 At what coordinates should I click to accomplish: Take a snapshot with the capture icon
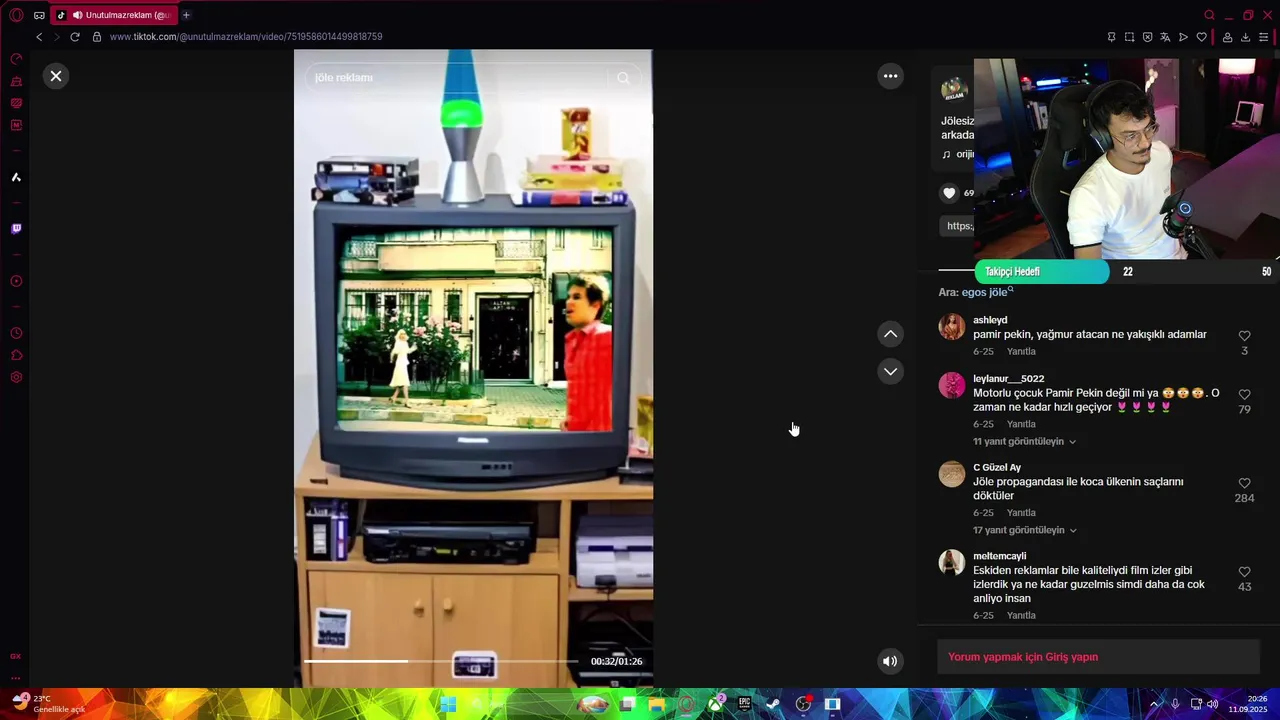point(1129,37)
